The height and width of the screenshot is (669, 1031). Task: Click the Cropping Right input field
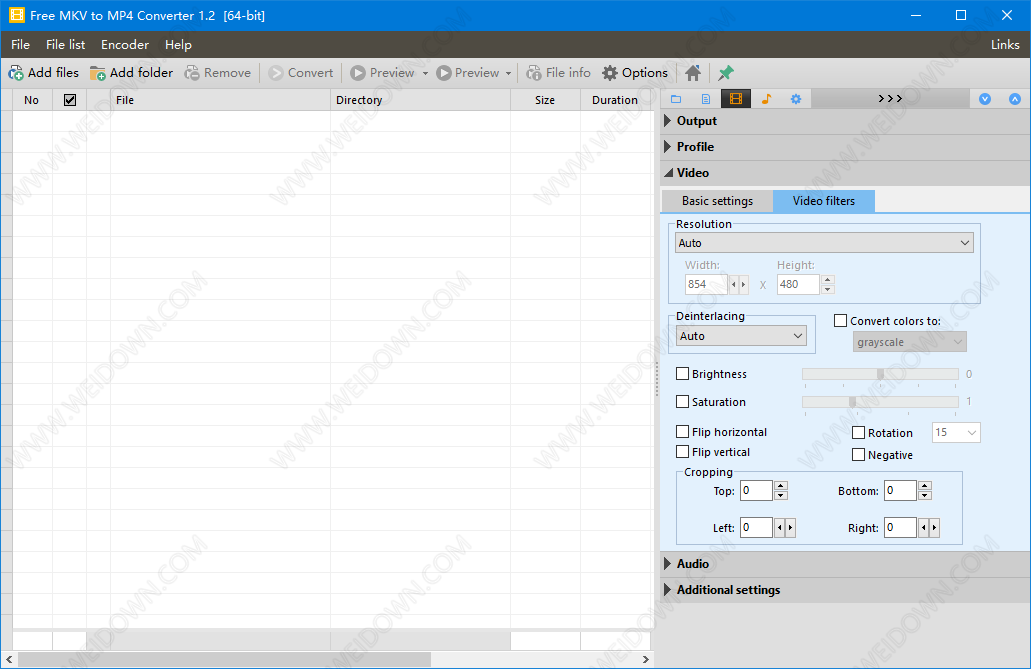point(900,527)
